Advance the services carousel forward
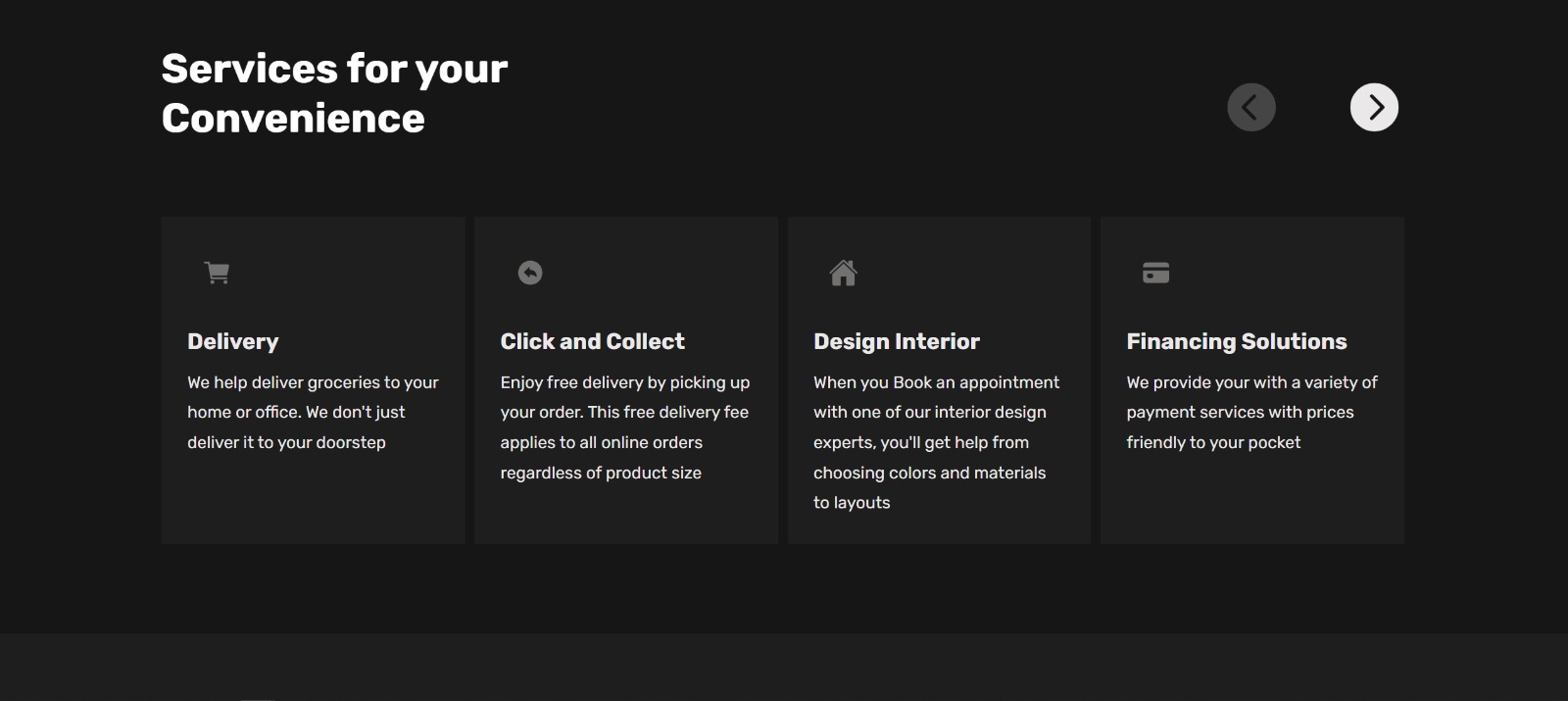This screenshot has width=1568, height=701. pos(1375,107)
